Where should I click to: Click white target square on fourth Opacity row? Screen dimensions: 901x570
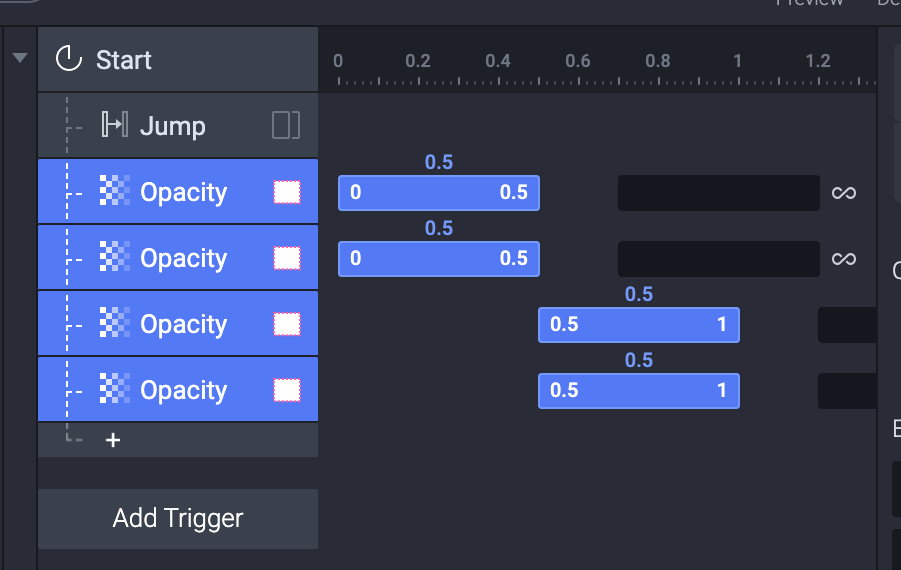pyautogui.click(x=287, y=390)
